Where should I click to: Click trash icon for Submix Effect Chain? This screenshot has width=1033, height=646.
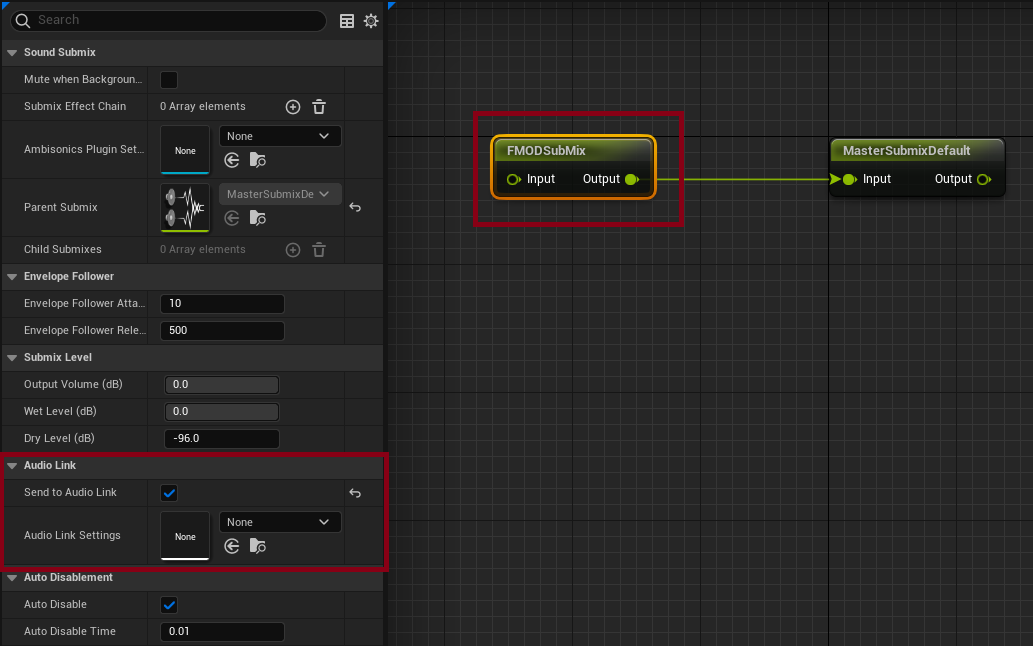319,107
